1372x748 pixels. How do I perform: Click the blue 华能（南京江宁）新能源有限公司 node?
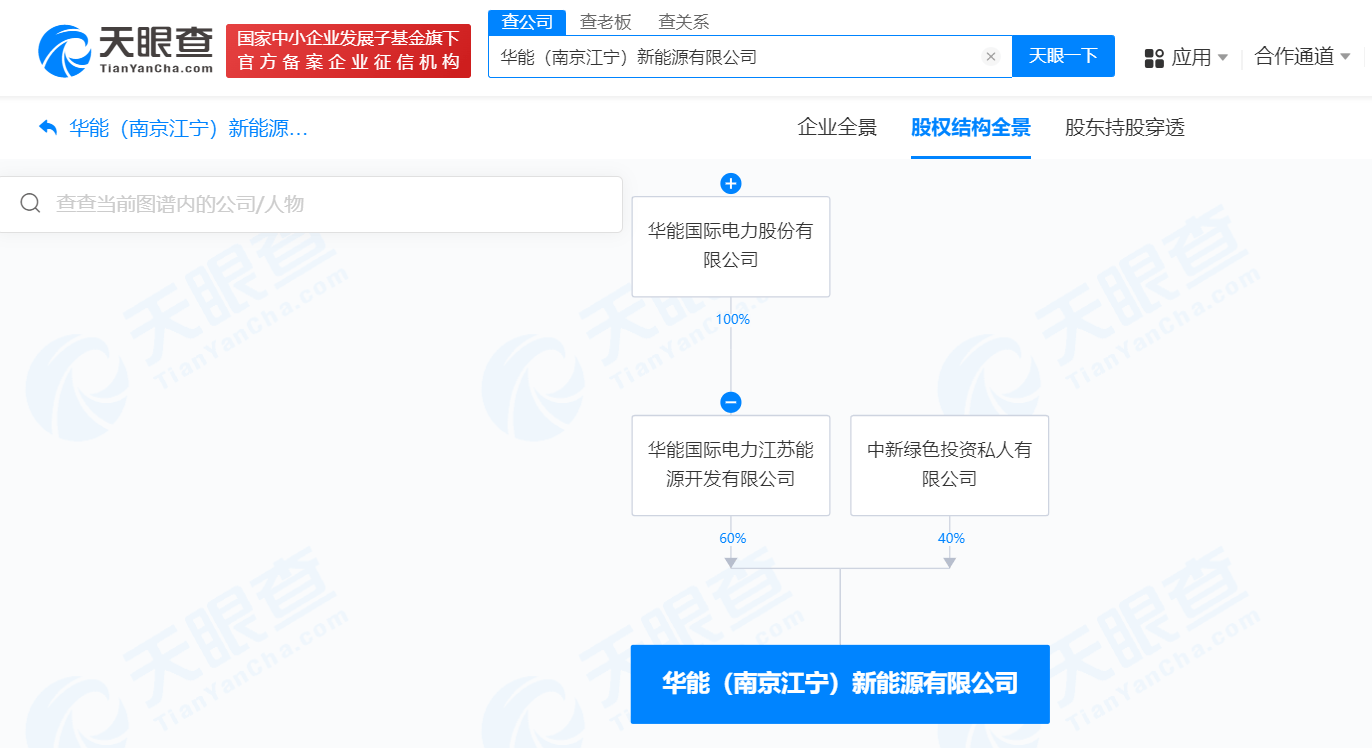pos(840,684)
